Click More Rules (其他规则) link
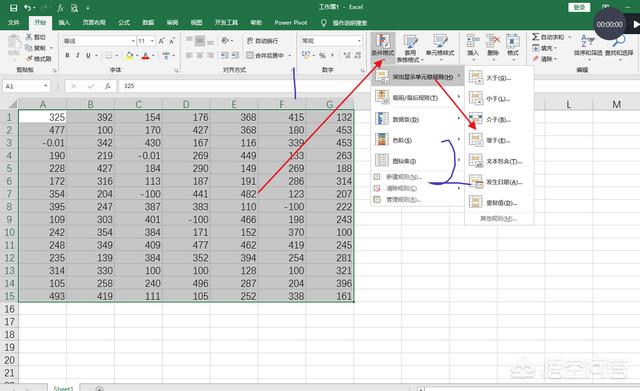The height and width of the screenshot is (391, 640). click(498, 219)
